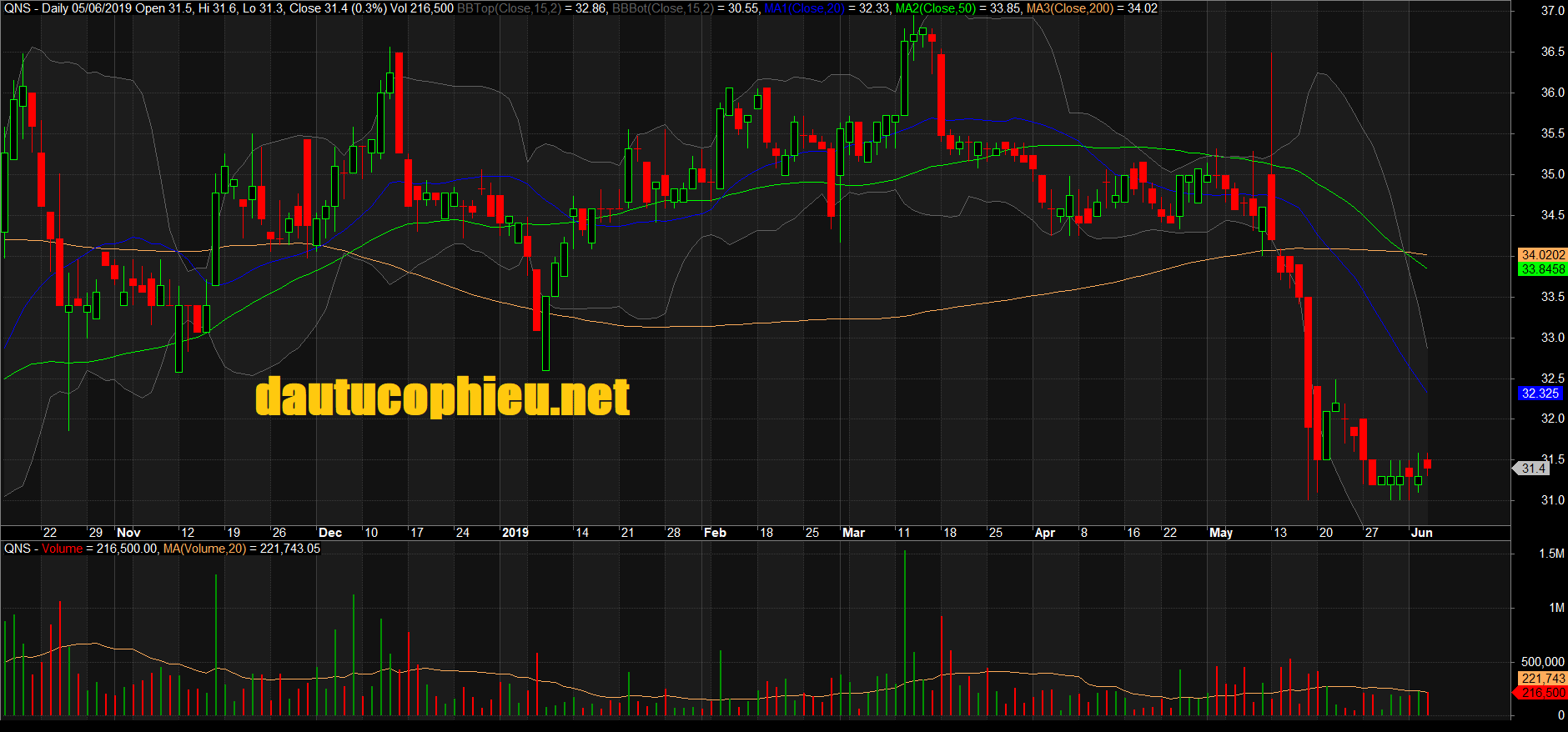
Task: Click the red 216,500 volume tag
Action: coord(1542,693)
